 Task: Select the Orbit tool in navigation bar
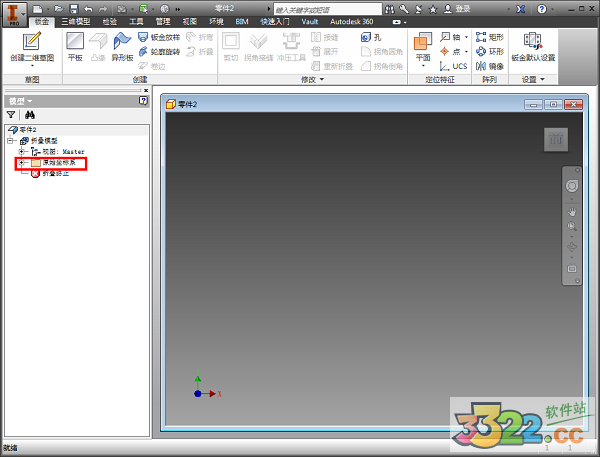(572, 247)
